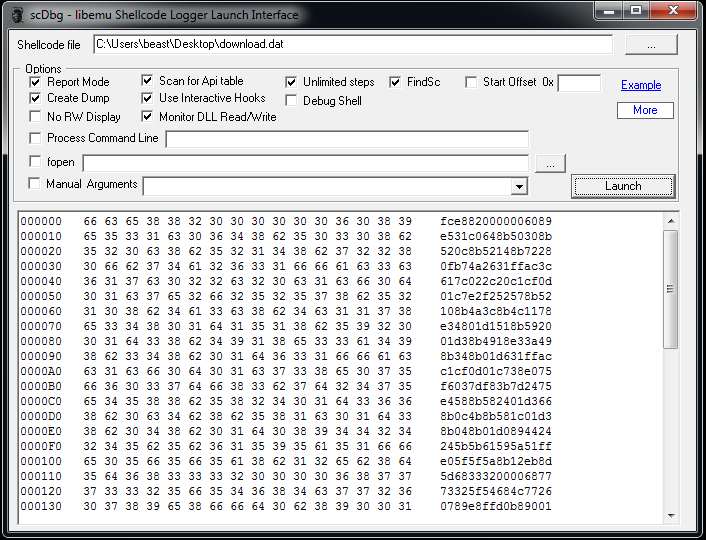Viewport: 706px width, 540px height.
Task: Select offset 000080 row label
Action: pos(41,341)
